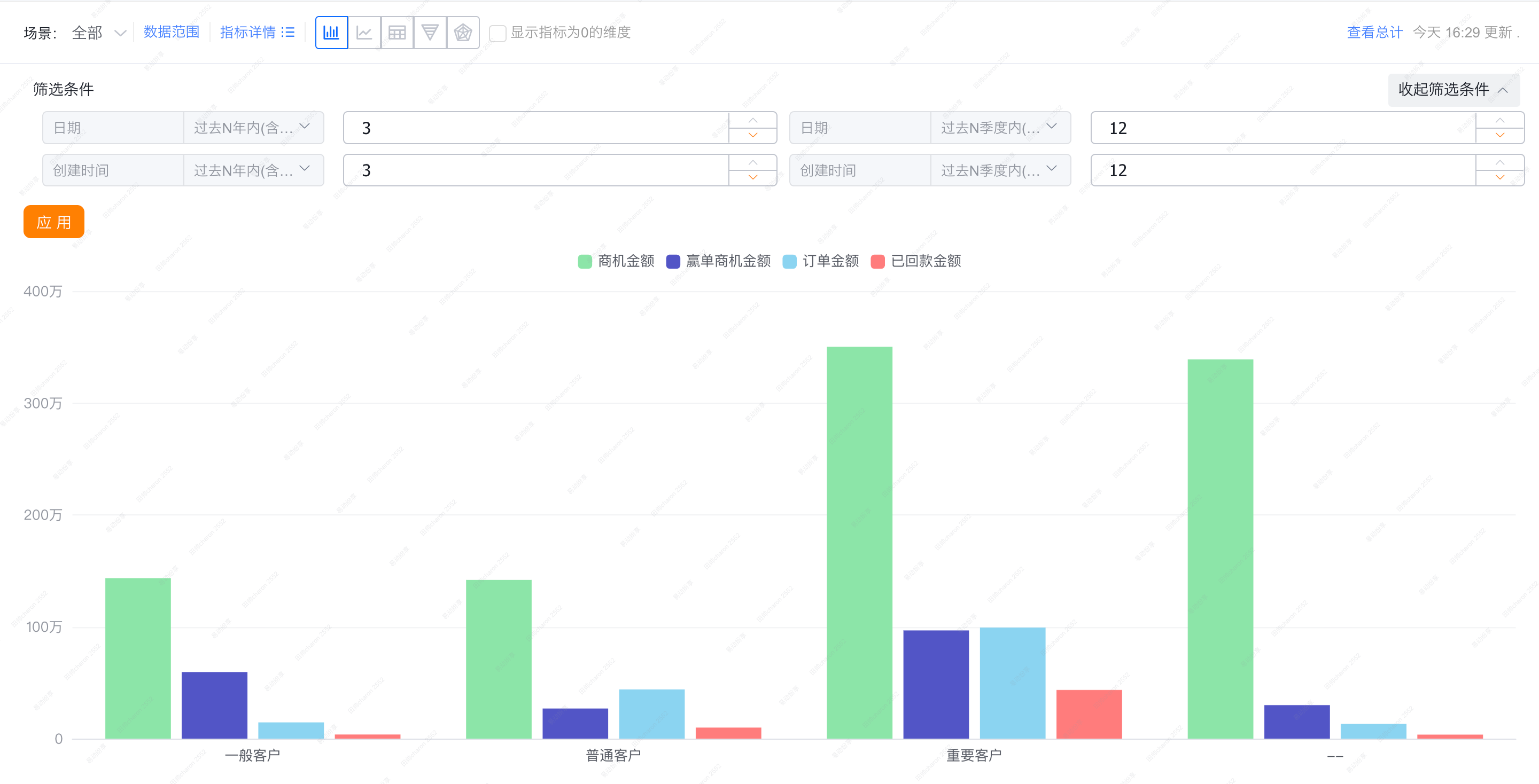1539x784 pixels.
Task: Toggle 已回款金额 legend series
Action: pyautogui.click(x=916, y=261)
